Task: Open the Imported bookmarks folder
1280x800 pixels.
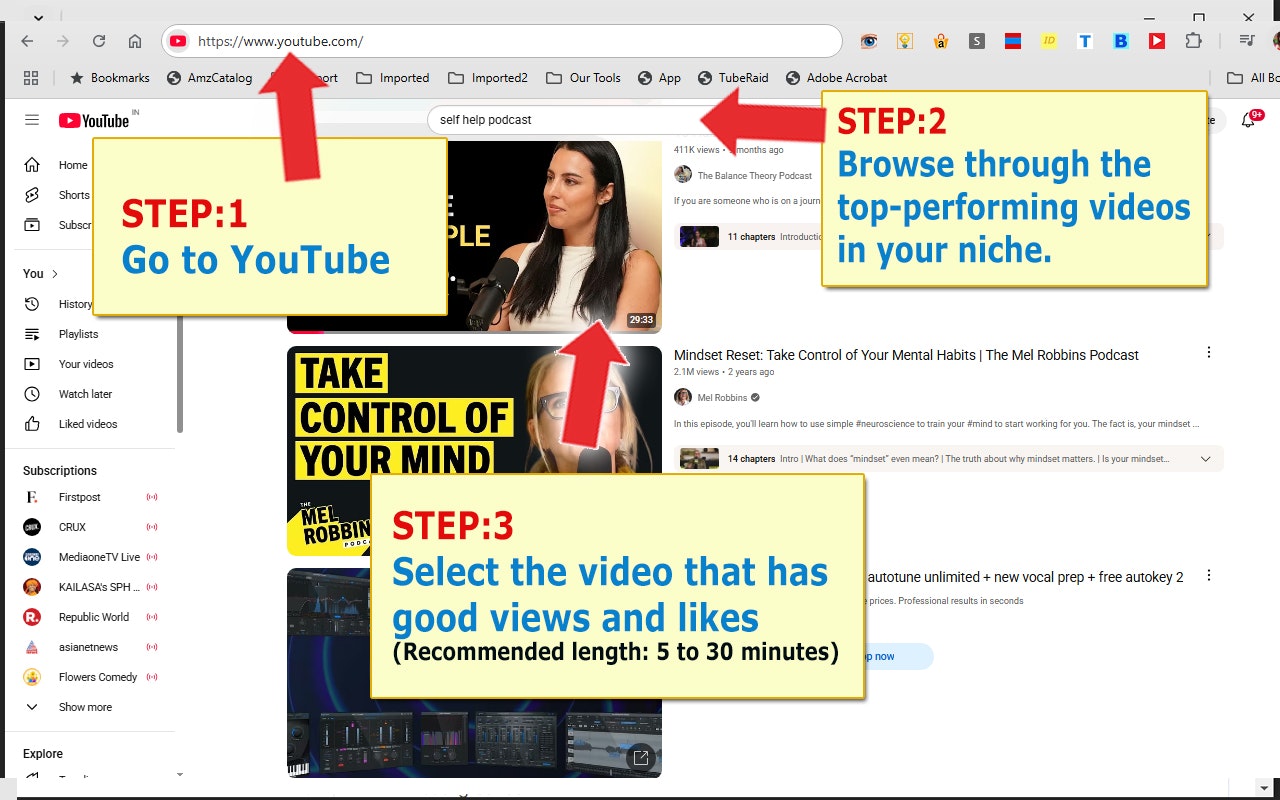Action: [392, 78]
